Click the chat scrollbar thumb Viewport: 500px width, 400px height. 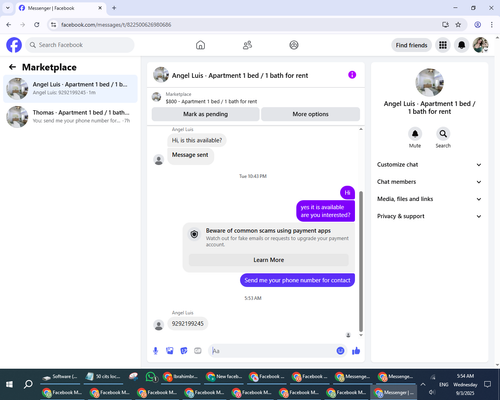361,261
